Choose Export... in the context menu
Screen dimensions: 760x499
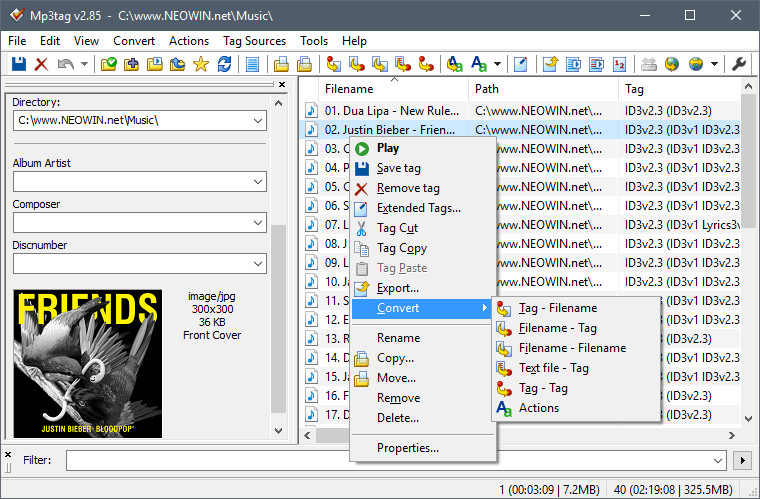click(423, 288)
